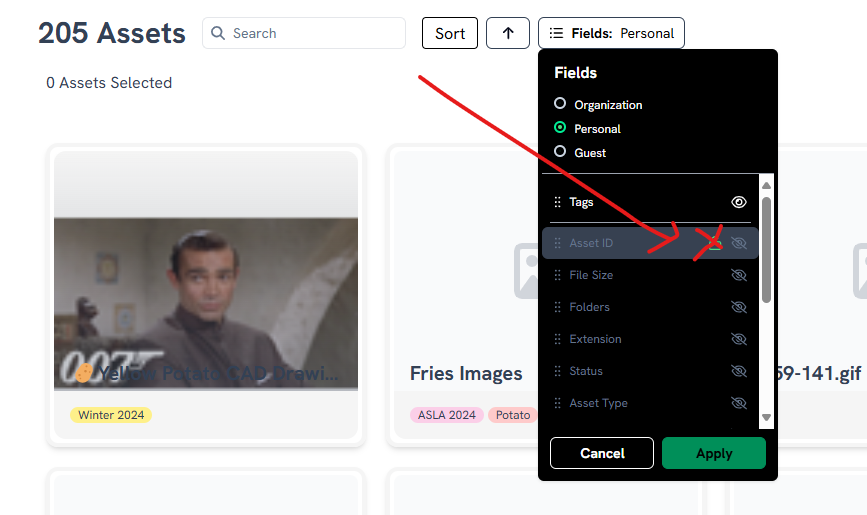
Task: Unhide the Extension field
Action: [x=739, y=339]
